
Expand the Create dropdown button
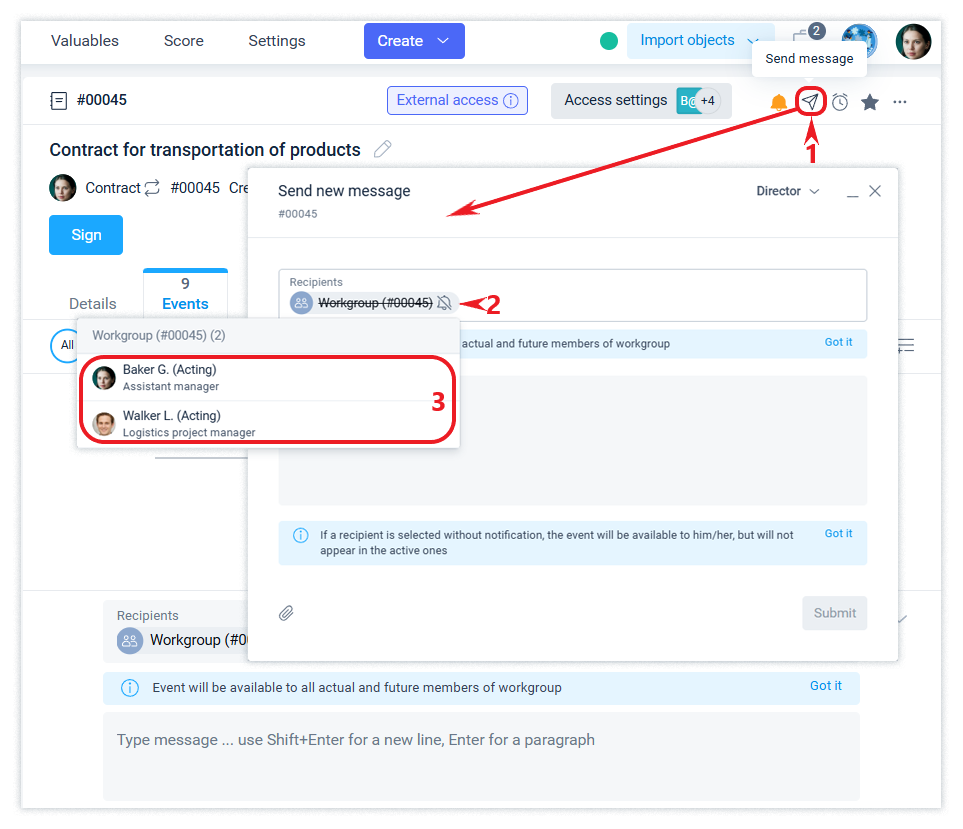click(414, 41)
